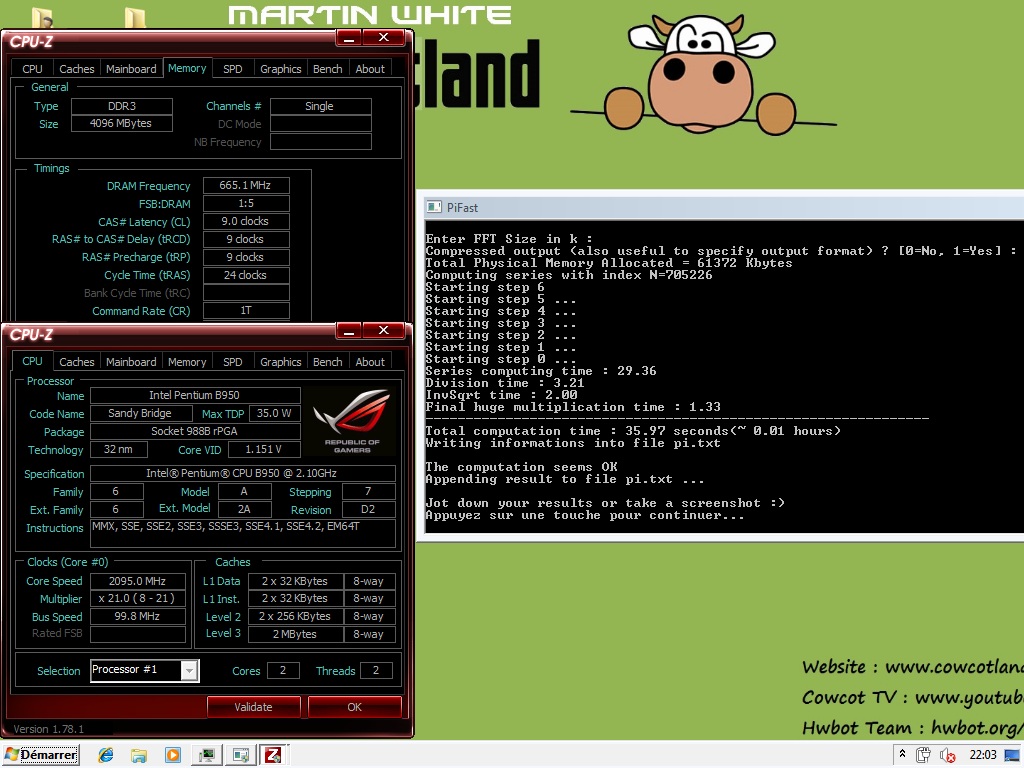Open About tab in lower CPU-Z window
Image resolution: width=1024 pixels, height=768 pixels.
(370, 362)
